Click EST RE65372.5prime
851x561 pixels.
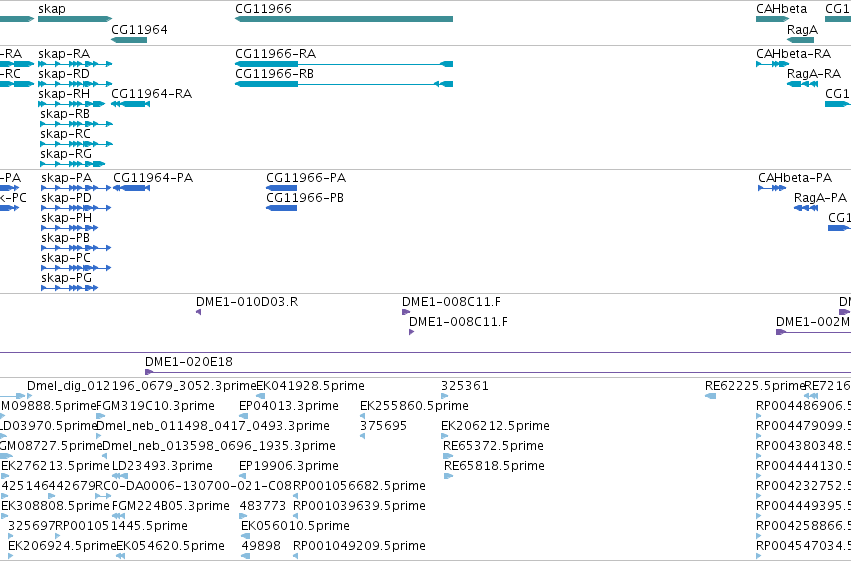click(493, 446)
